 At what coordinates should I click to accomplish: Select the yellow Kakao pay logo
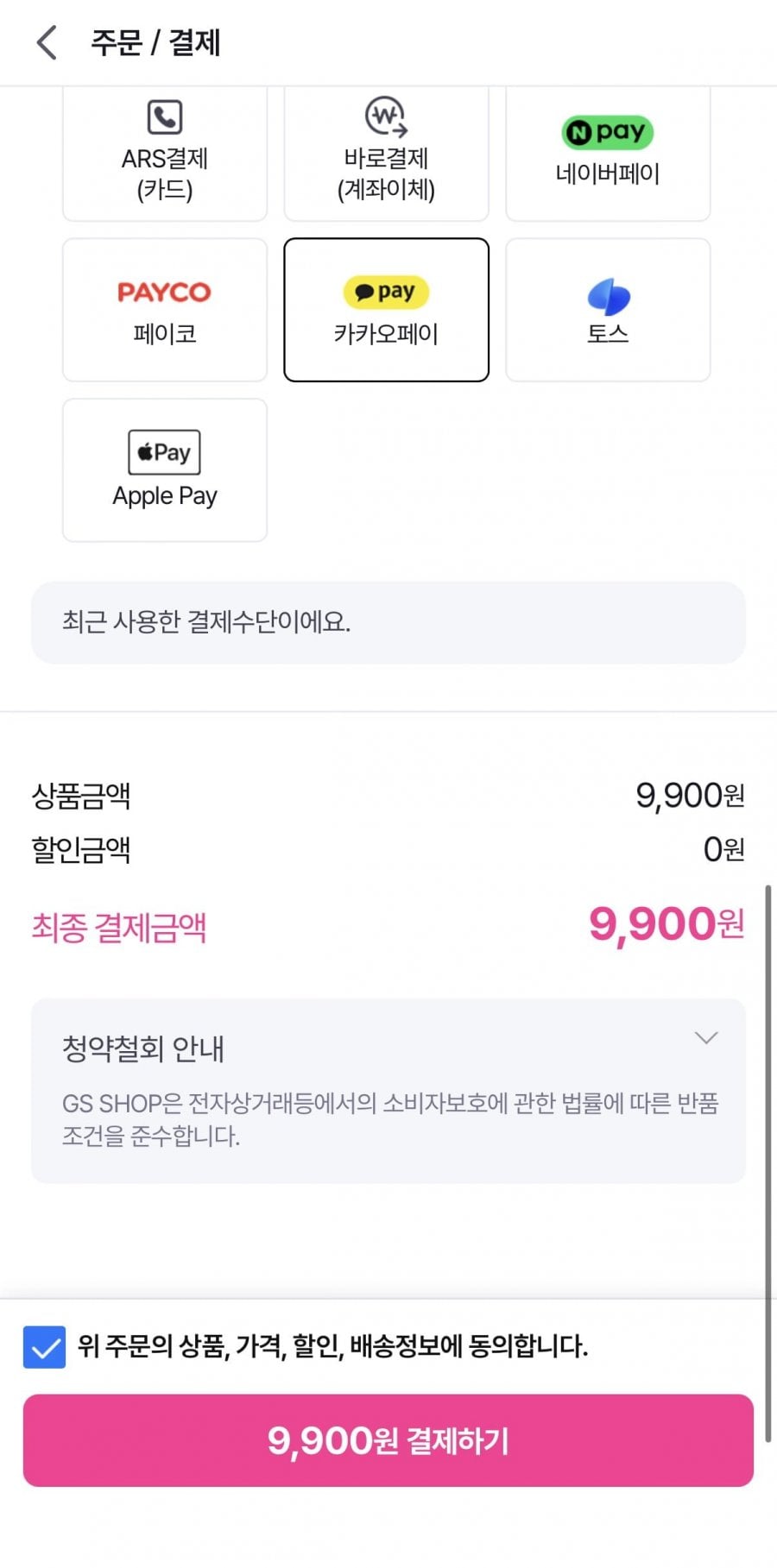(x=386, y=292)
